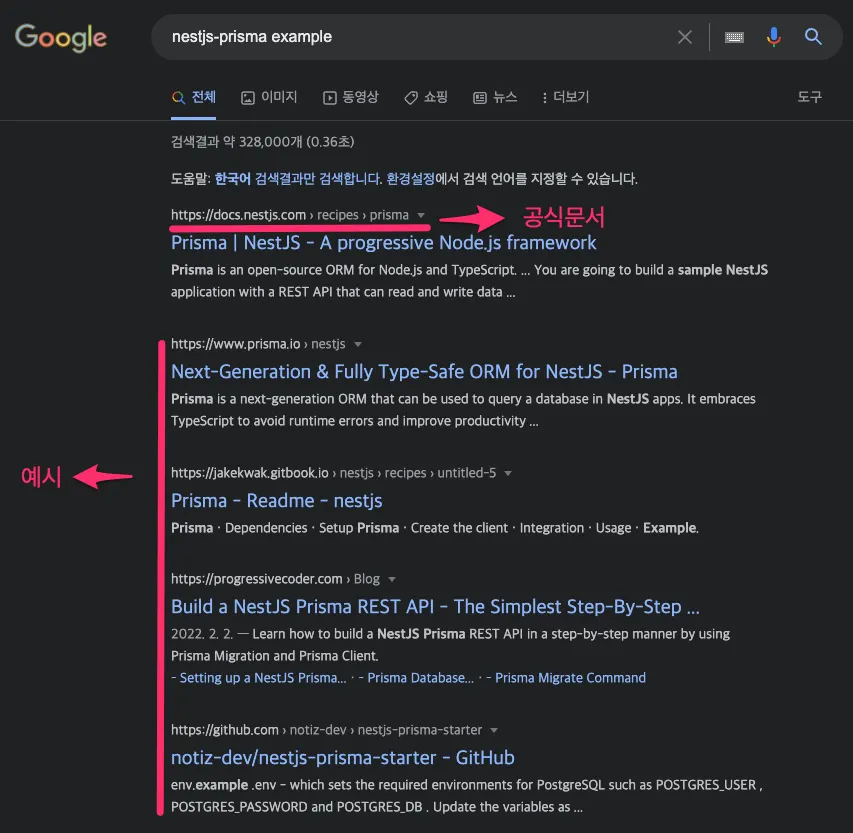Expand dropdown arrow next to jakekwak.gitbook.io URL
The image size is (853, 833).
tap(508, 473)
